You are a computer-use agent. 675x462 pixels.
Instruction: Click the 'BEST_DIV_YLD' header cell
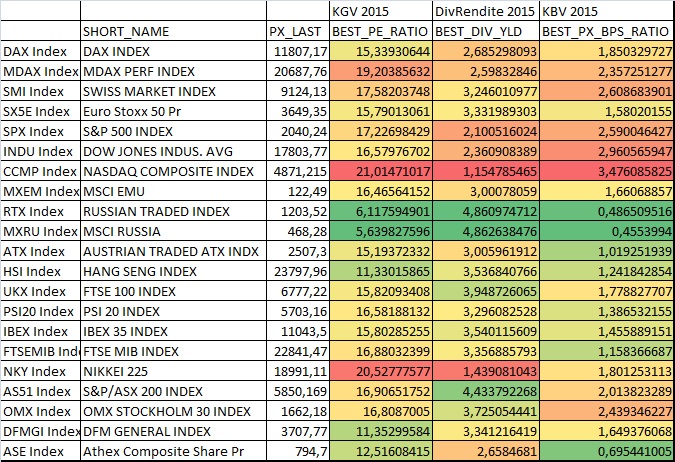click(486, 31)
